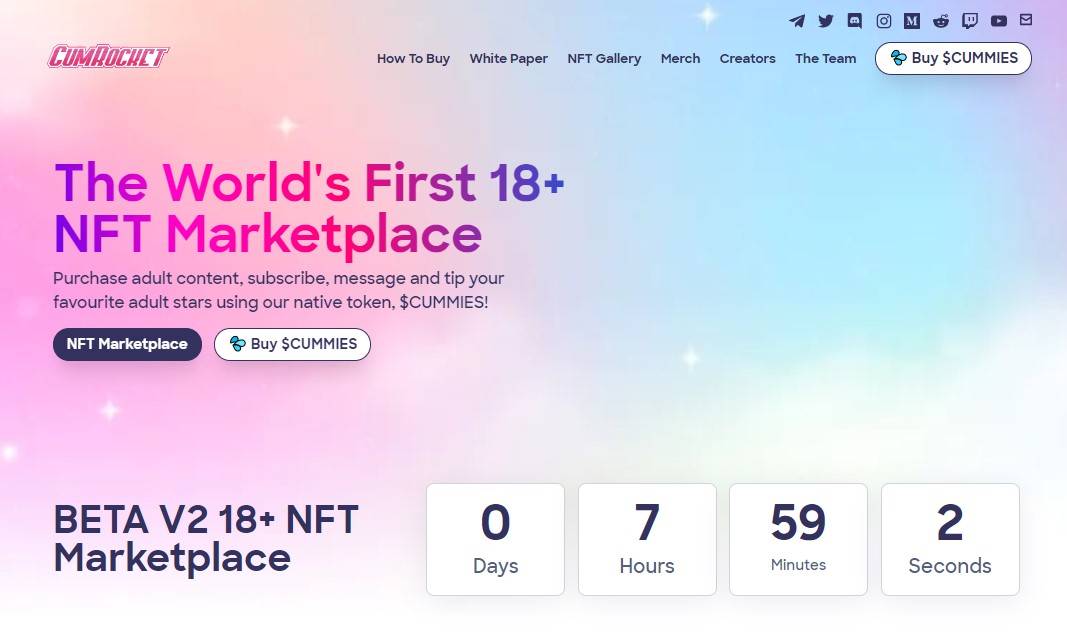Open the Discord social icon
Viewport: 1067px width, 642px height.
(x=855, y=21)
